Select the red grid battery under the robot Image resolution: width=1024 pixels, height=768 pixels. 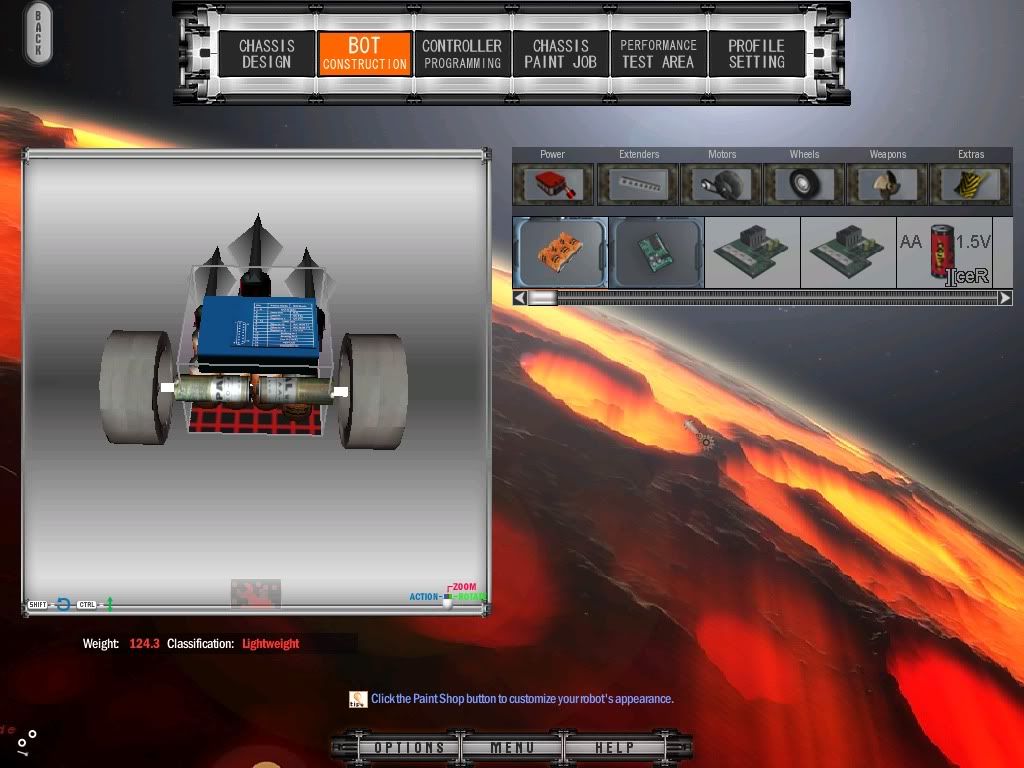(x=255, y=419)
